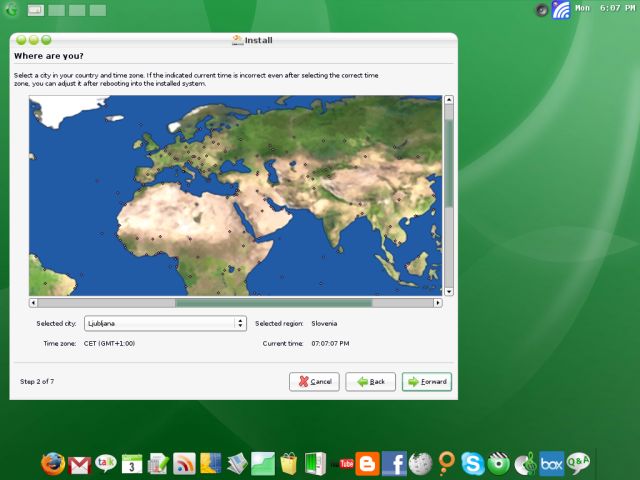Image resolution: width=640 pixels, height=480 pixels.
Task: Open the Blogger dock icon
Action: (368, 464)
